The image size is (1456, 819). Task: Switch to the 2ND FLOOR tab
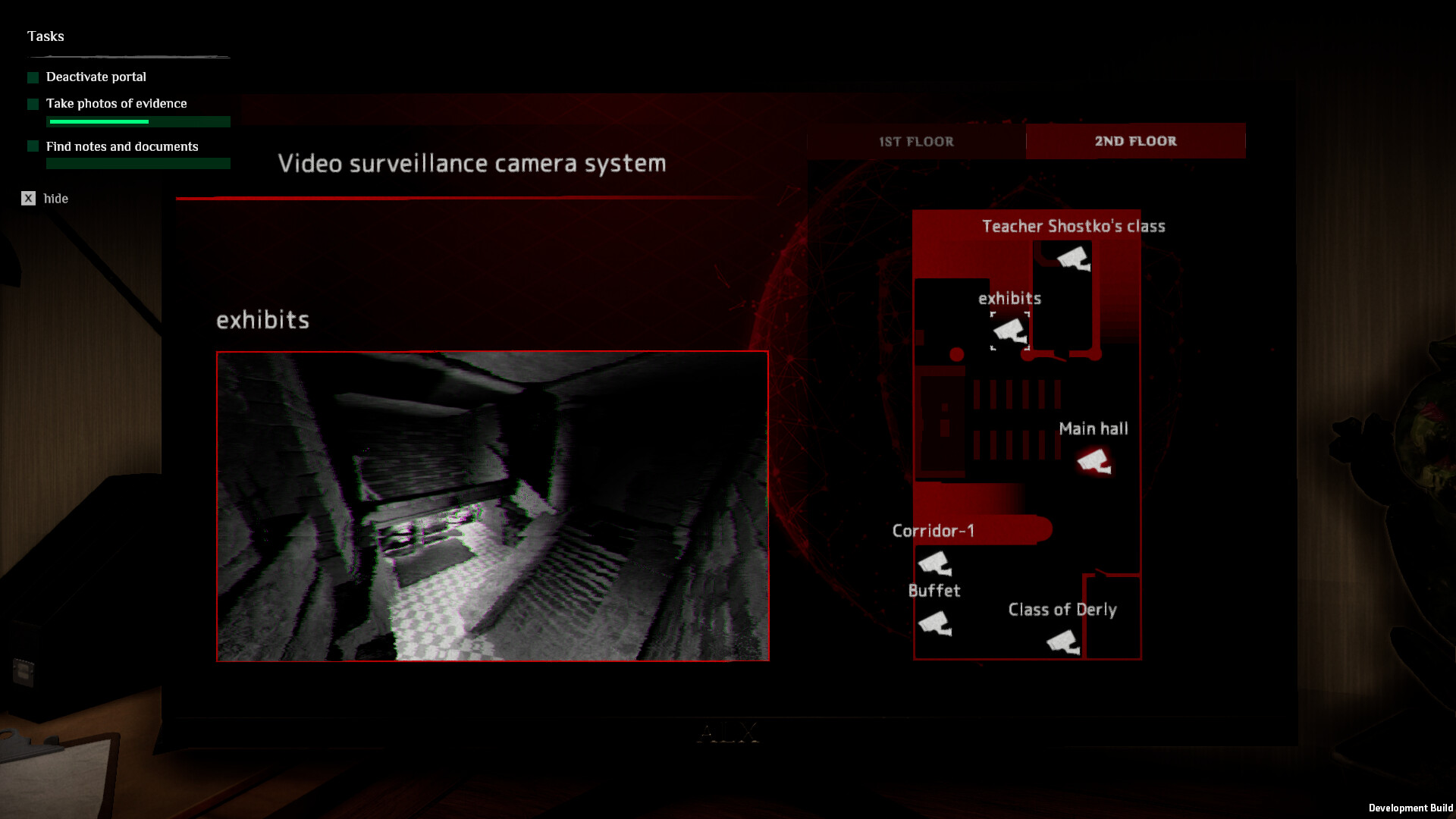pyautogui.click(x=1135, y=142)
